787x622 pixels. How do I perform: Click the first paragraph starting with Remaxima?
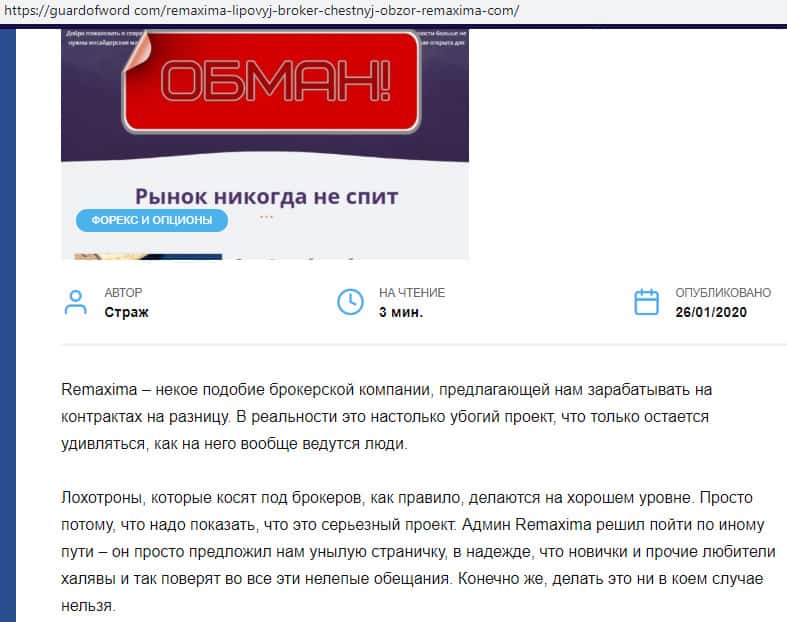[x=386, y=417]
